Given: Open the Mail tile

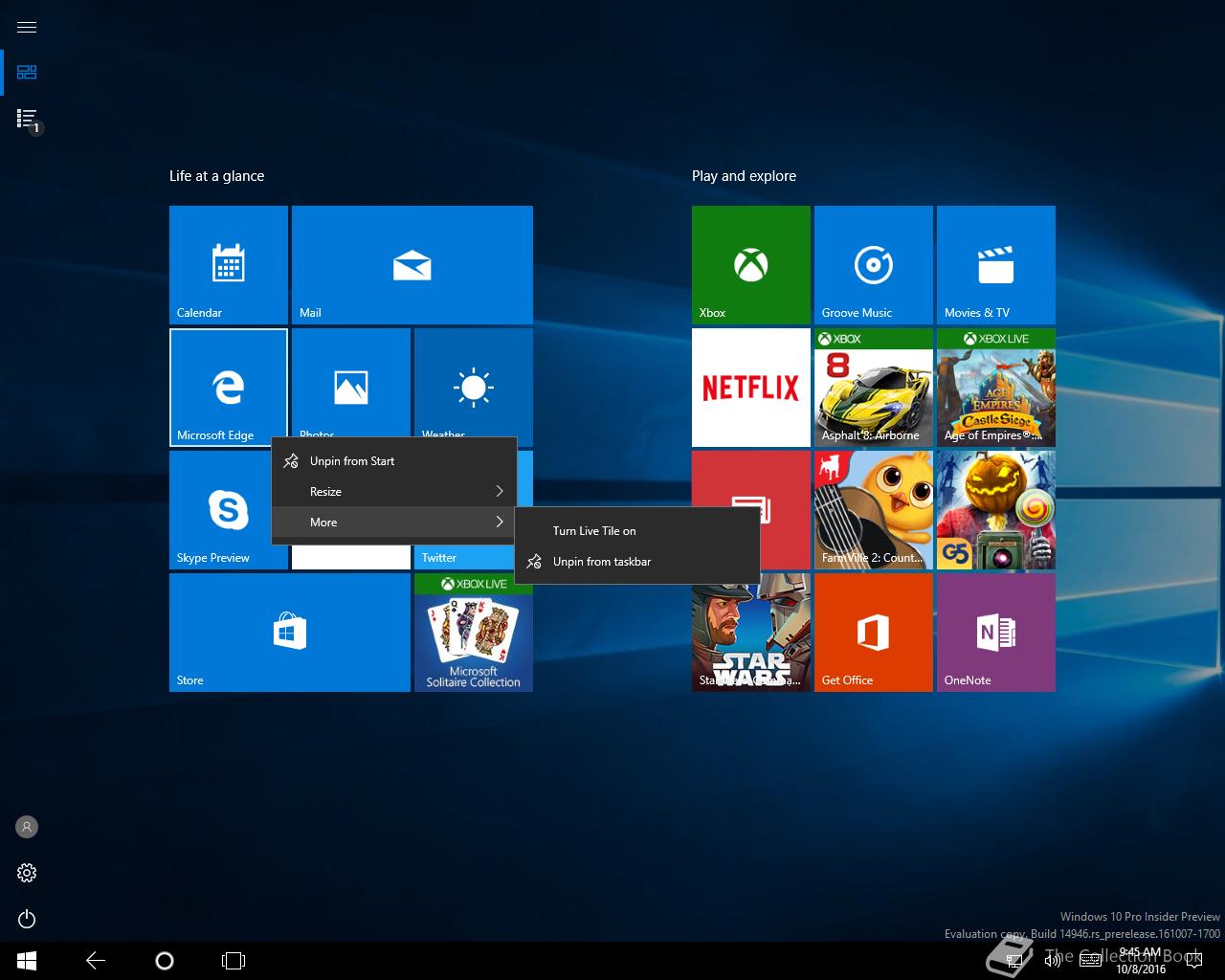Looking at the screenshot, I should [x=412, y=265].
